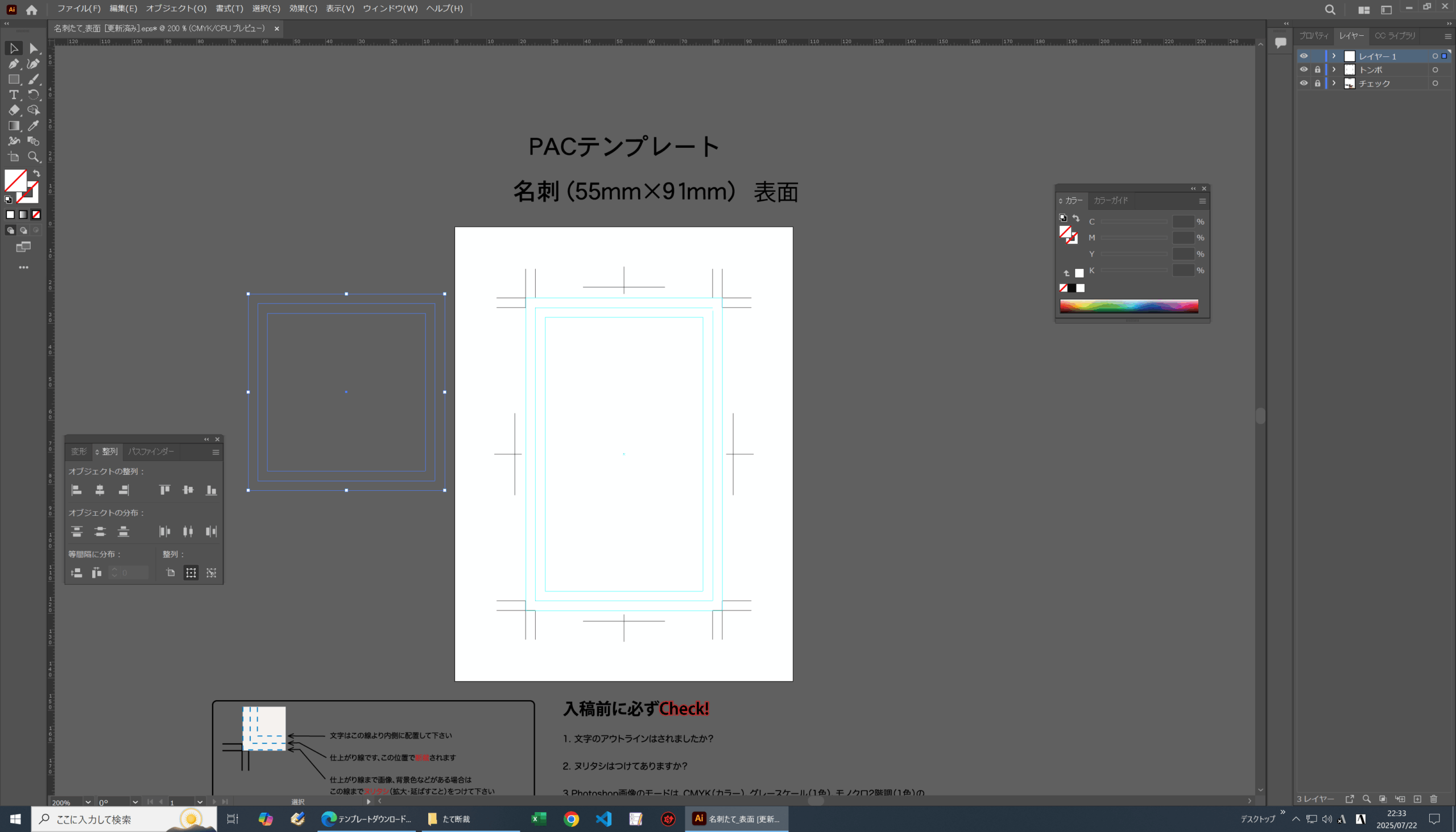Click vertical align top icon
1456x832 pixels.
point(164,490)
